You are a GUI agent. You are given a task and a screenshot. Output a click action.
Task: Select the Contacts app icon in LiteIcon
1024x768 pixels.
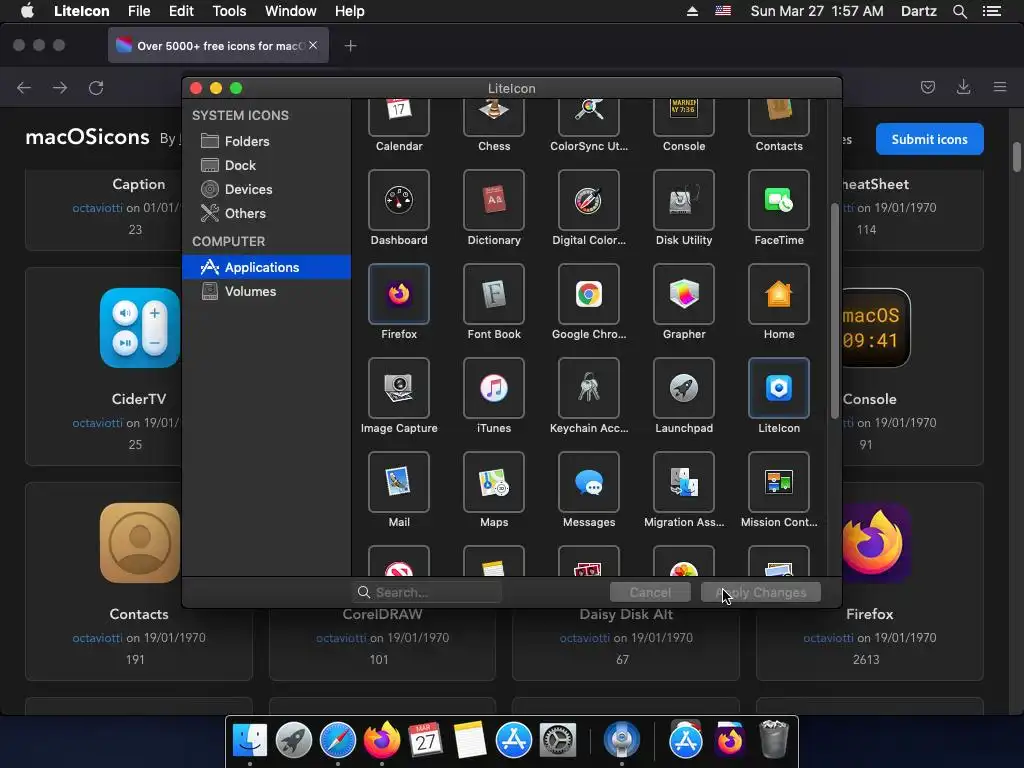[779, 118]
